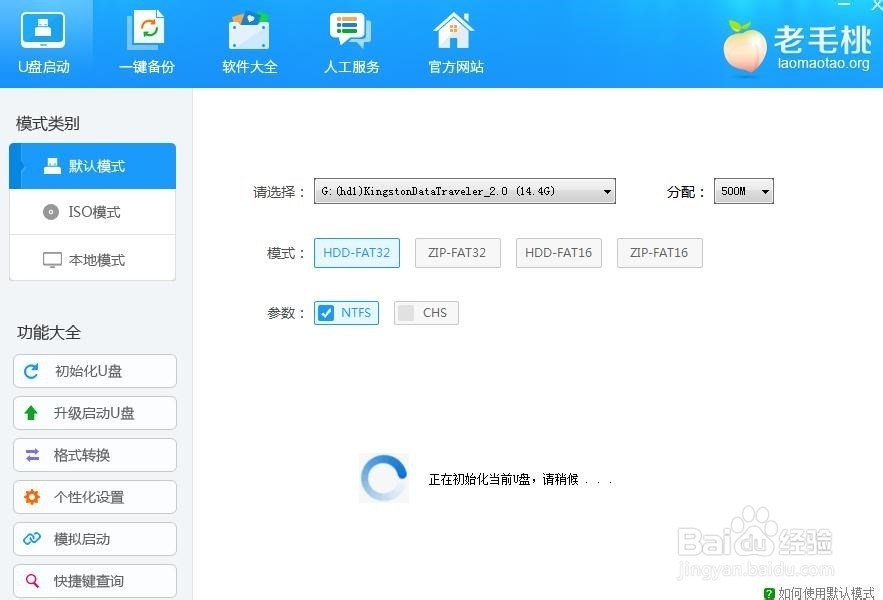Enable the CHS parameter checkbox
The image size is (883, 600).
(x=406, y=313)
